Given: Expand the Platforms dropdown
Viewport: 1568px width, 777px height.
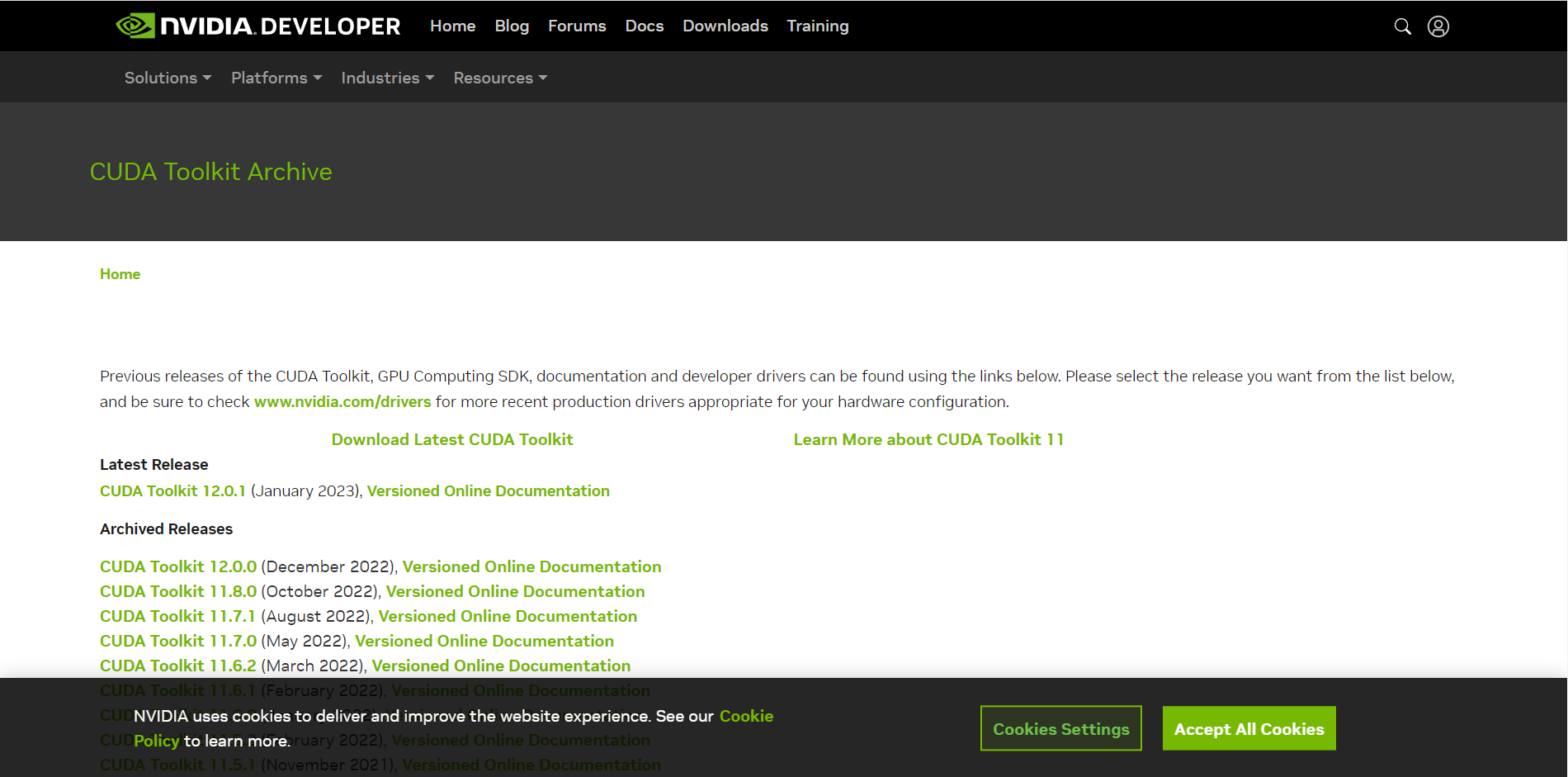Looking at the screenshot, I should pyautogui.click(x=276, y=78).
